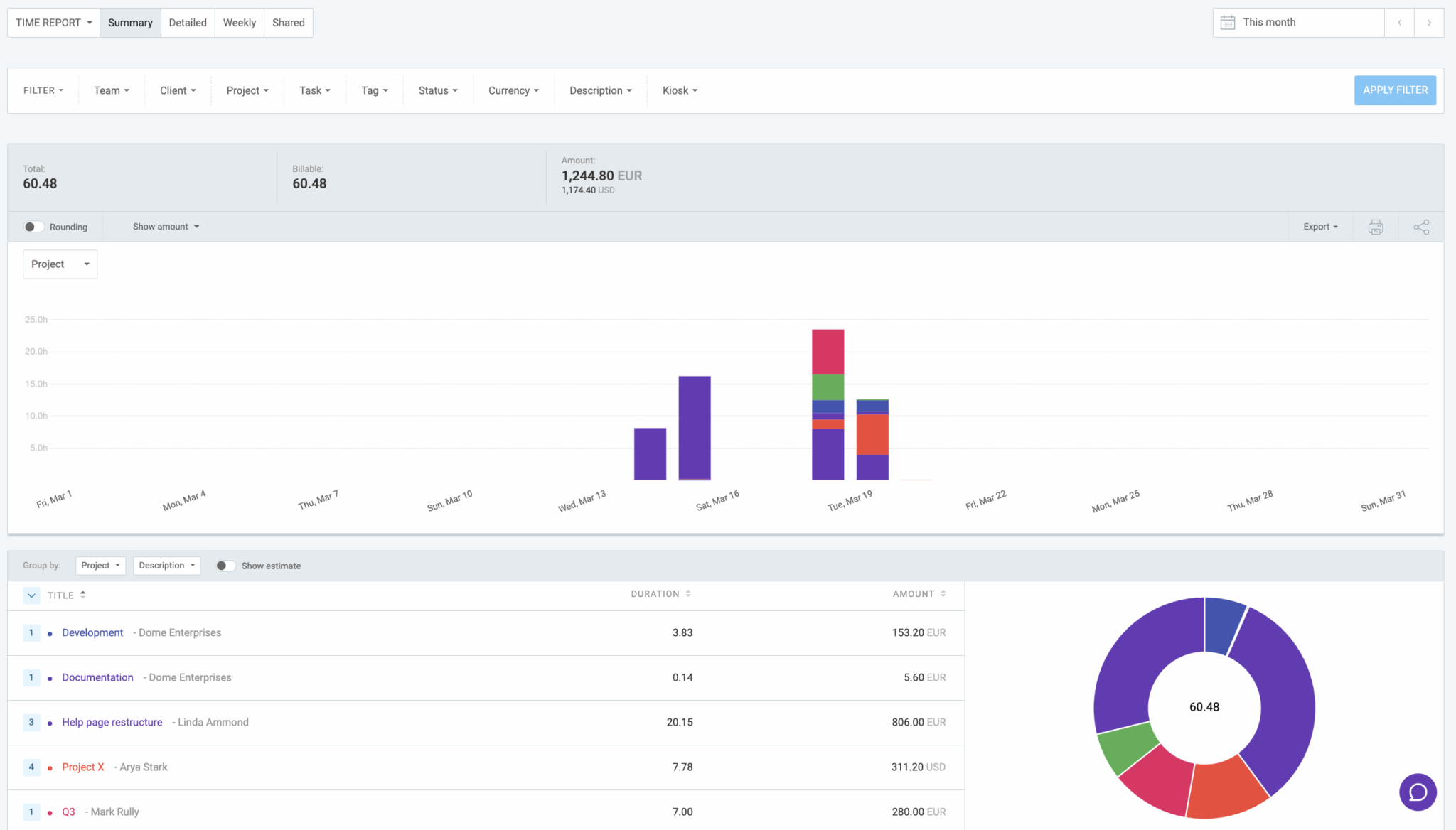The width and height of the screenshot is (1456, 830).
Task: Enable the Rounding toggle
Action: pyautogui.click(x=33, y=226)
